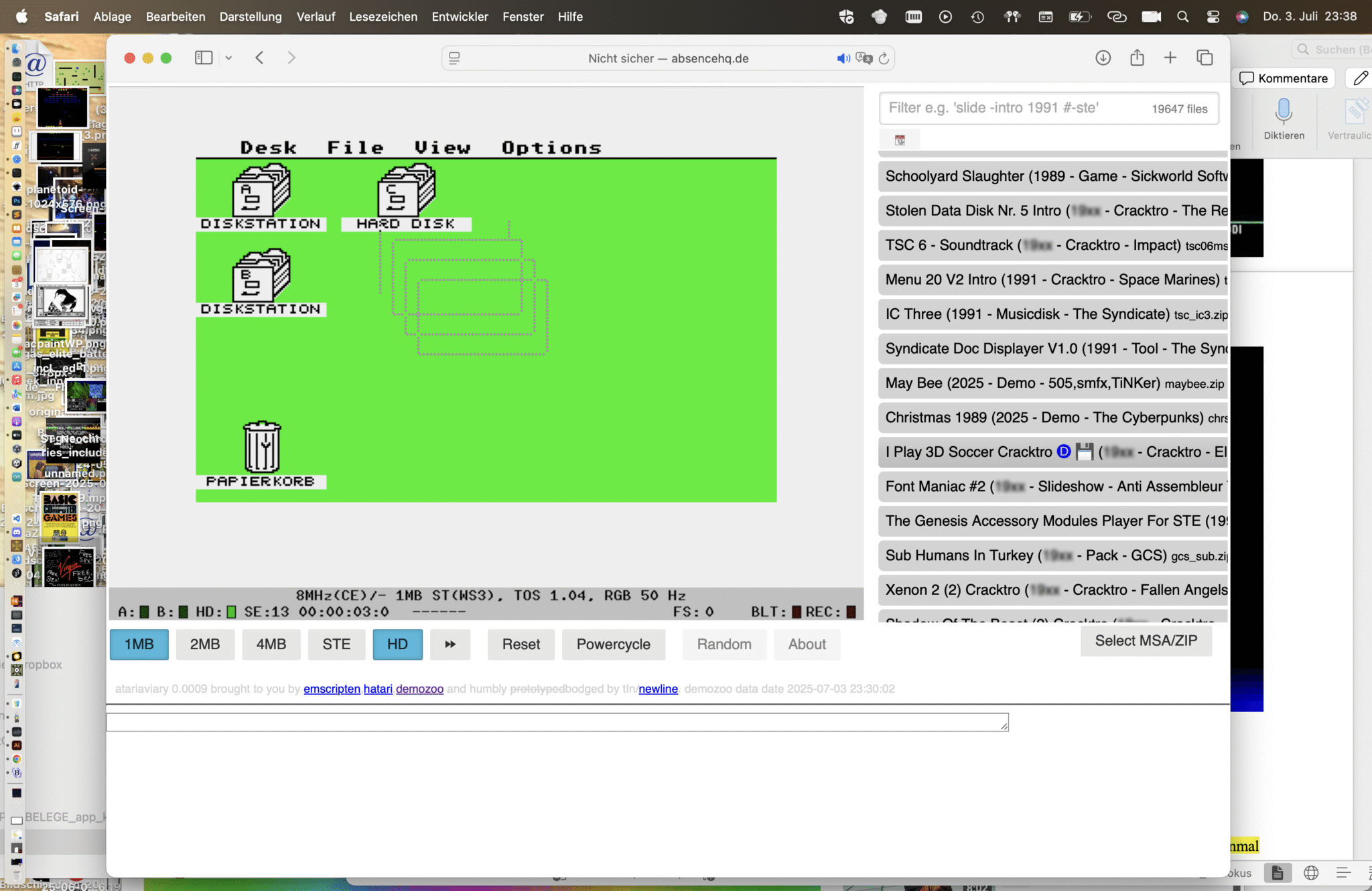Follow the hatari link
The height and width of the screenshot is (891, 1372).
(378, 689)
